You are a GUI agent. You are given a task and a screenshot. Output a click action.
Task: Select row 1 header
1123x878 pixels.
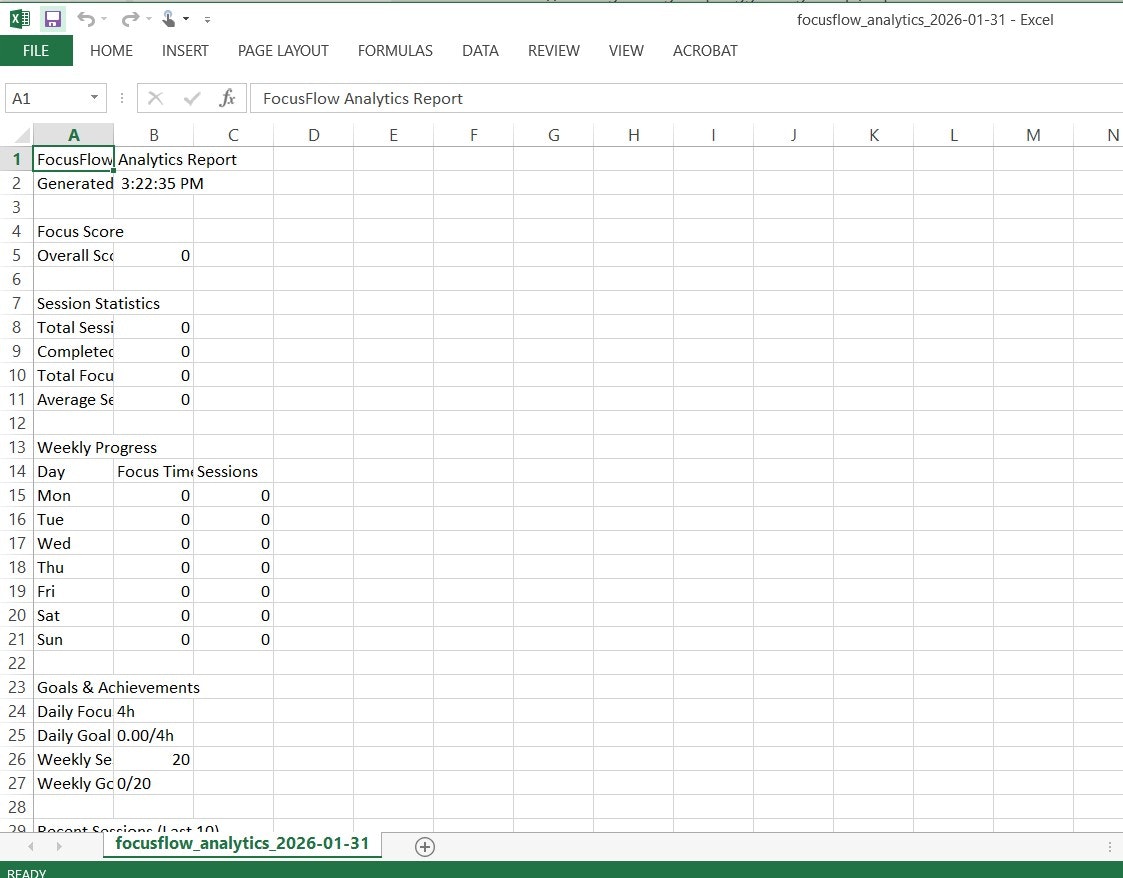pyautogui.click(x=16, y=159)
